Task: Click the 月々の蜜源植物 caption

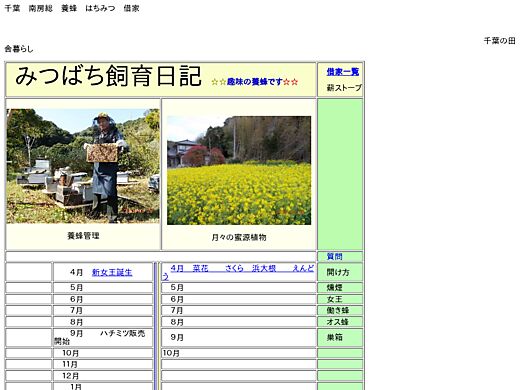Action: [x=239, y=237]
